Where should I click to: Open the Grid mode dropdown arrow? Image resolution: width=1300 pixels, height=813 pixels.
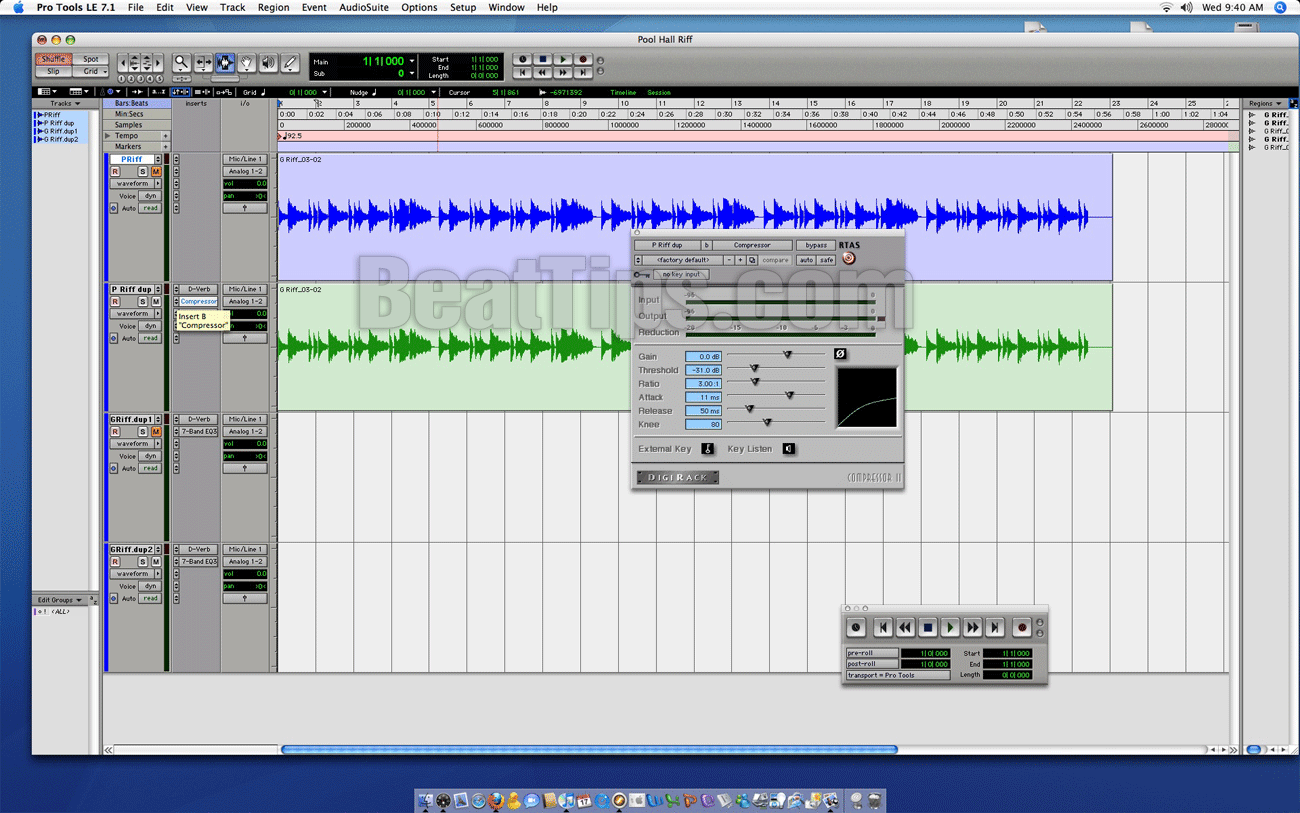(104, 72)
